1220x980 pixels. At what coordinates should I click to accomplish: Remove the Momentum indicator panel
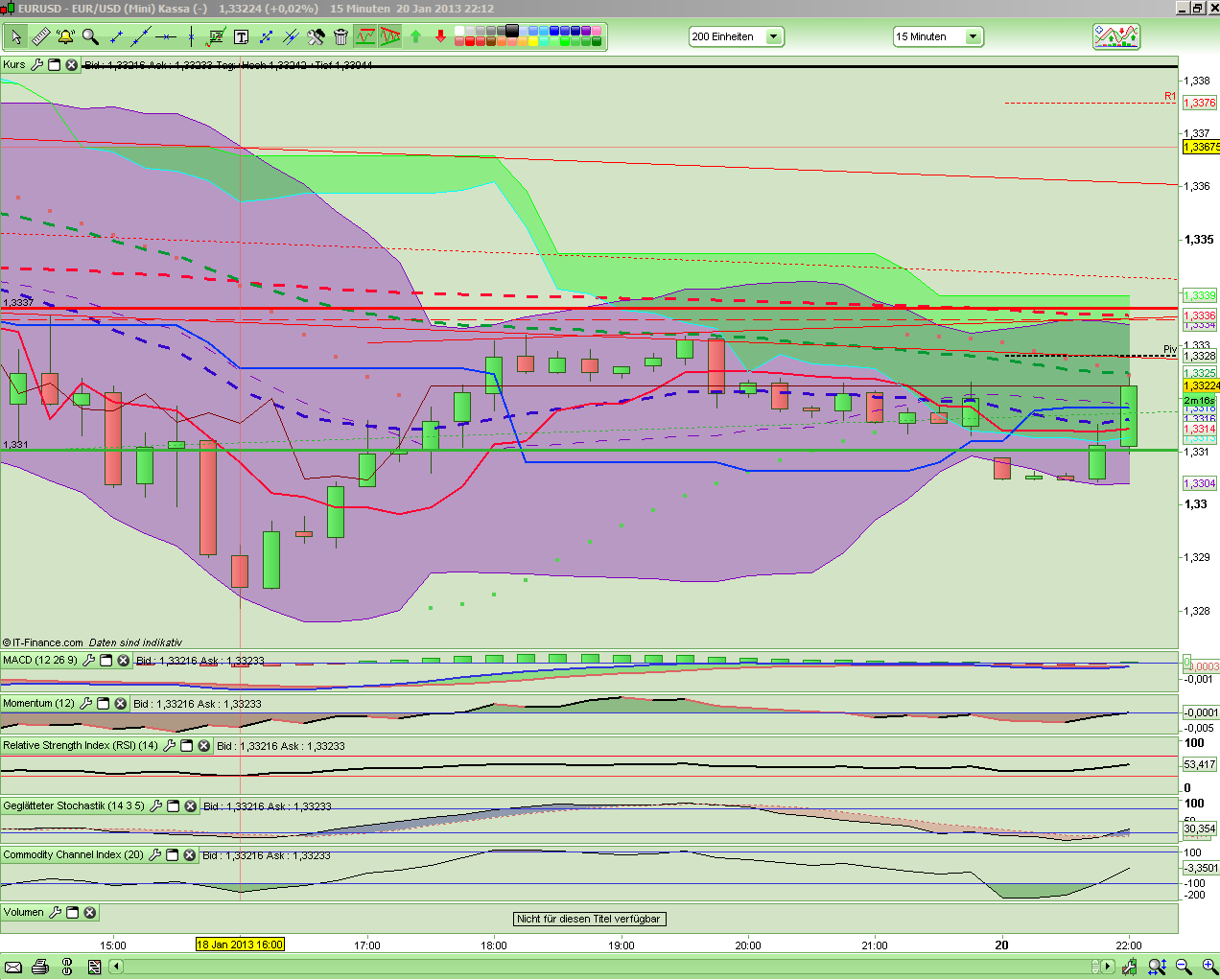(x=120, y=704)
